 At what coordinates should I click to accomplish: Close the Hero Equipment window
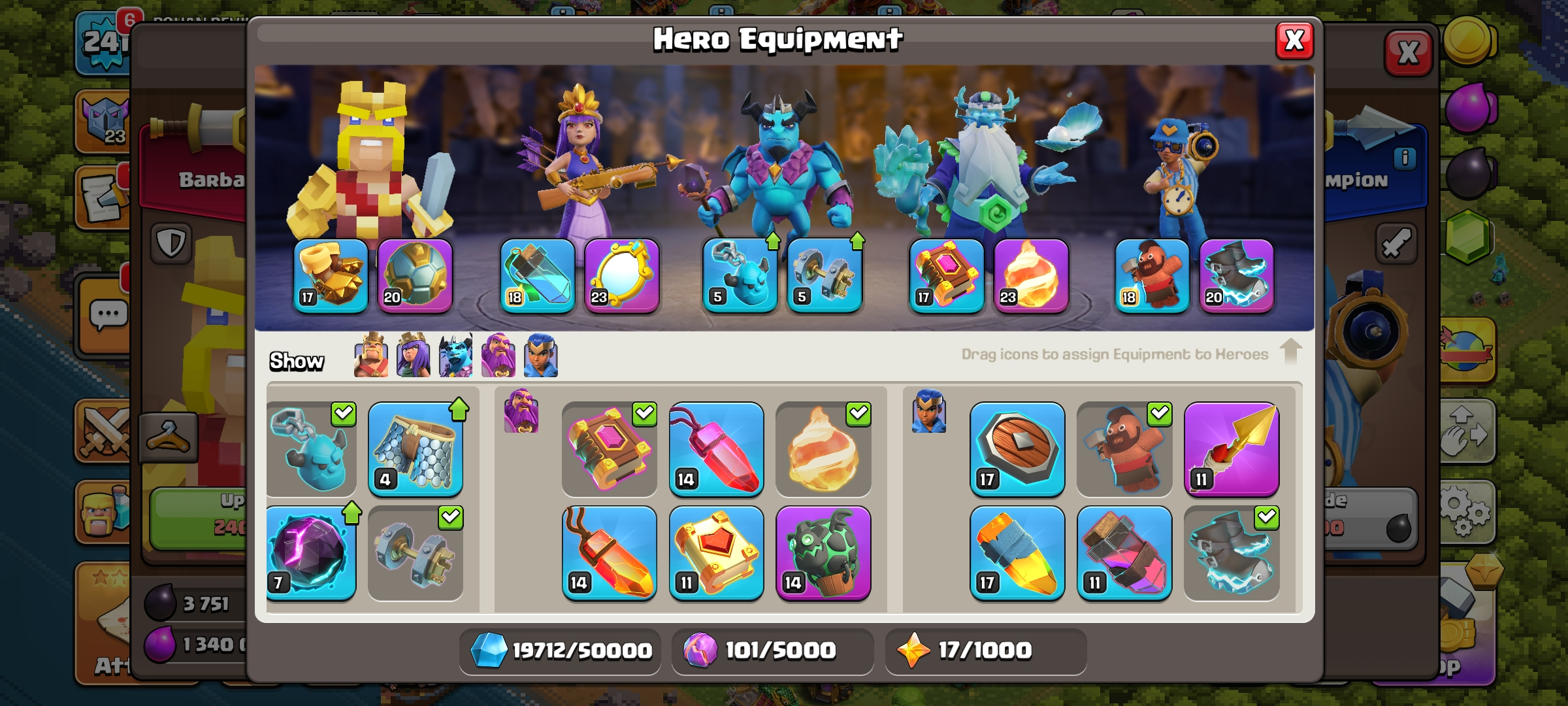1295,41
